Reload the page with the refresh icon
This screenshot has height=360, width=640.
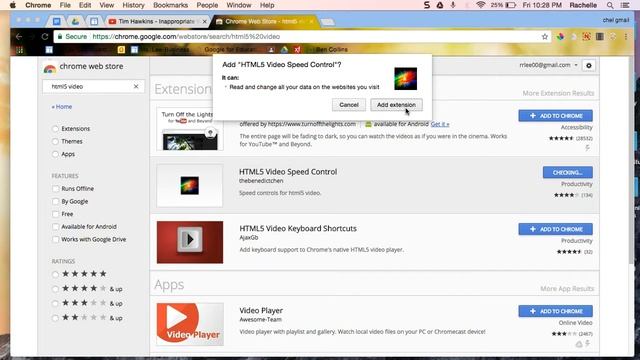tap(44, 37)
